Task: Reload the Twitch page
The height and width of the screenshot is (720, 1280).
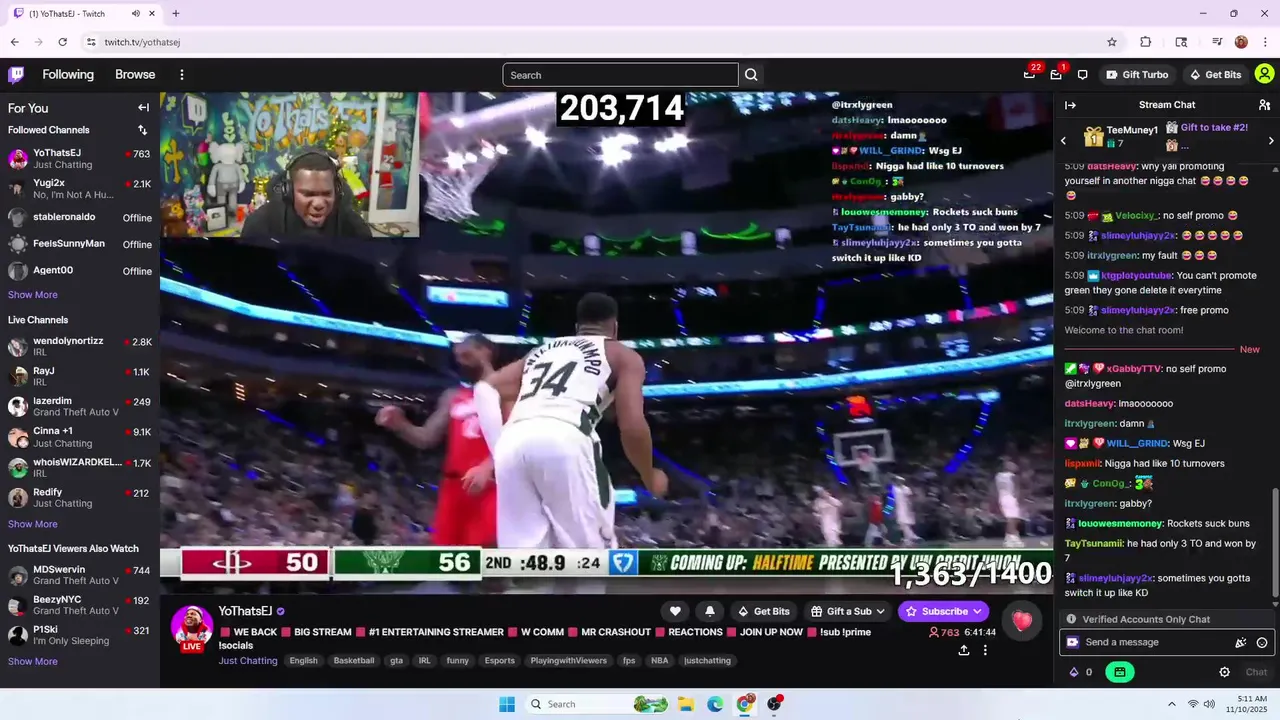Action: tap(62, 42)
